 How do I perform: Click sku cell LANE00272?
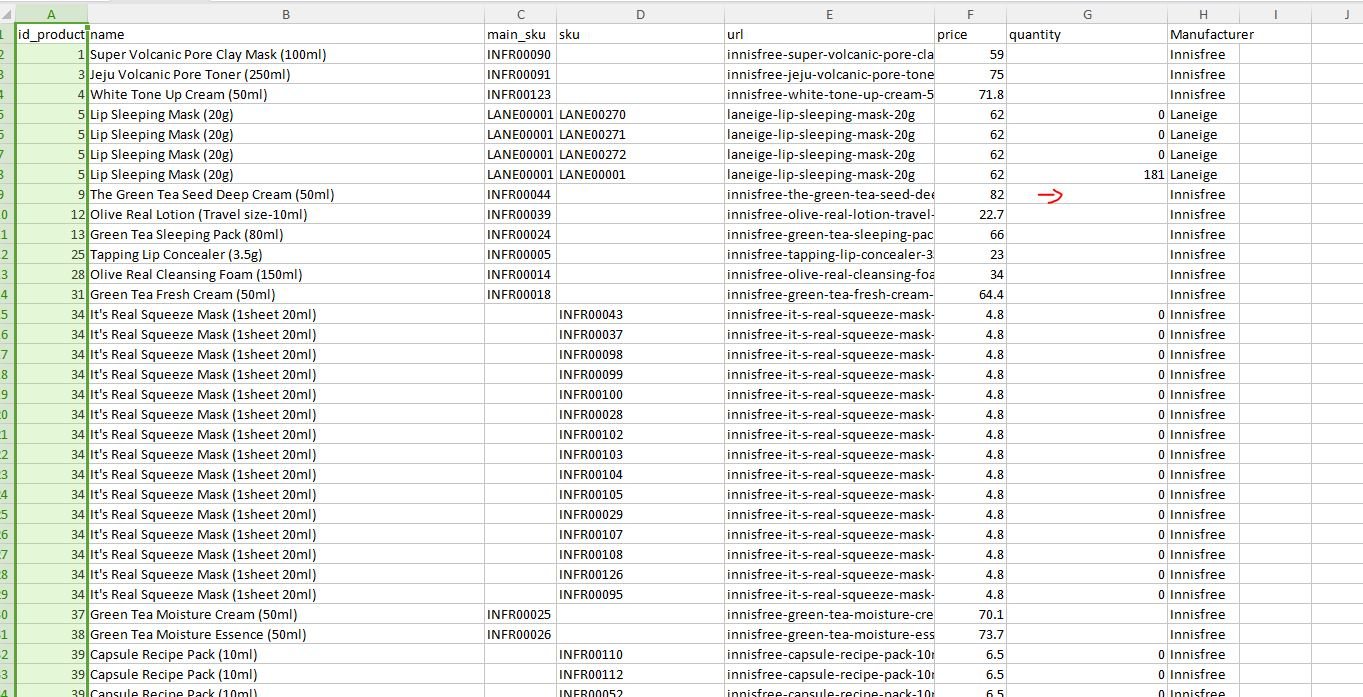click(640, 154)
